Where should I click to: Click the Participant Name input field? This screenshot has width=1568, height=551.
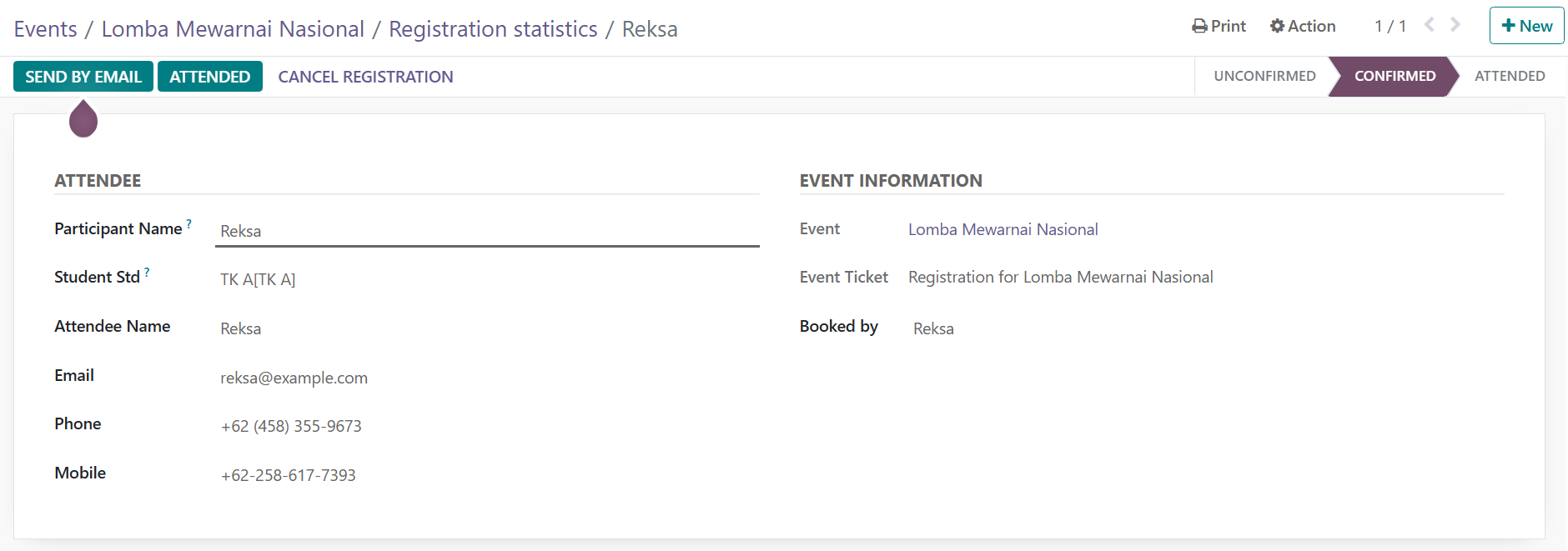tap(486, 231)
